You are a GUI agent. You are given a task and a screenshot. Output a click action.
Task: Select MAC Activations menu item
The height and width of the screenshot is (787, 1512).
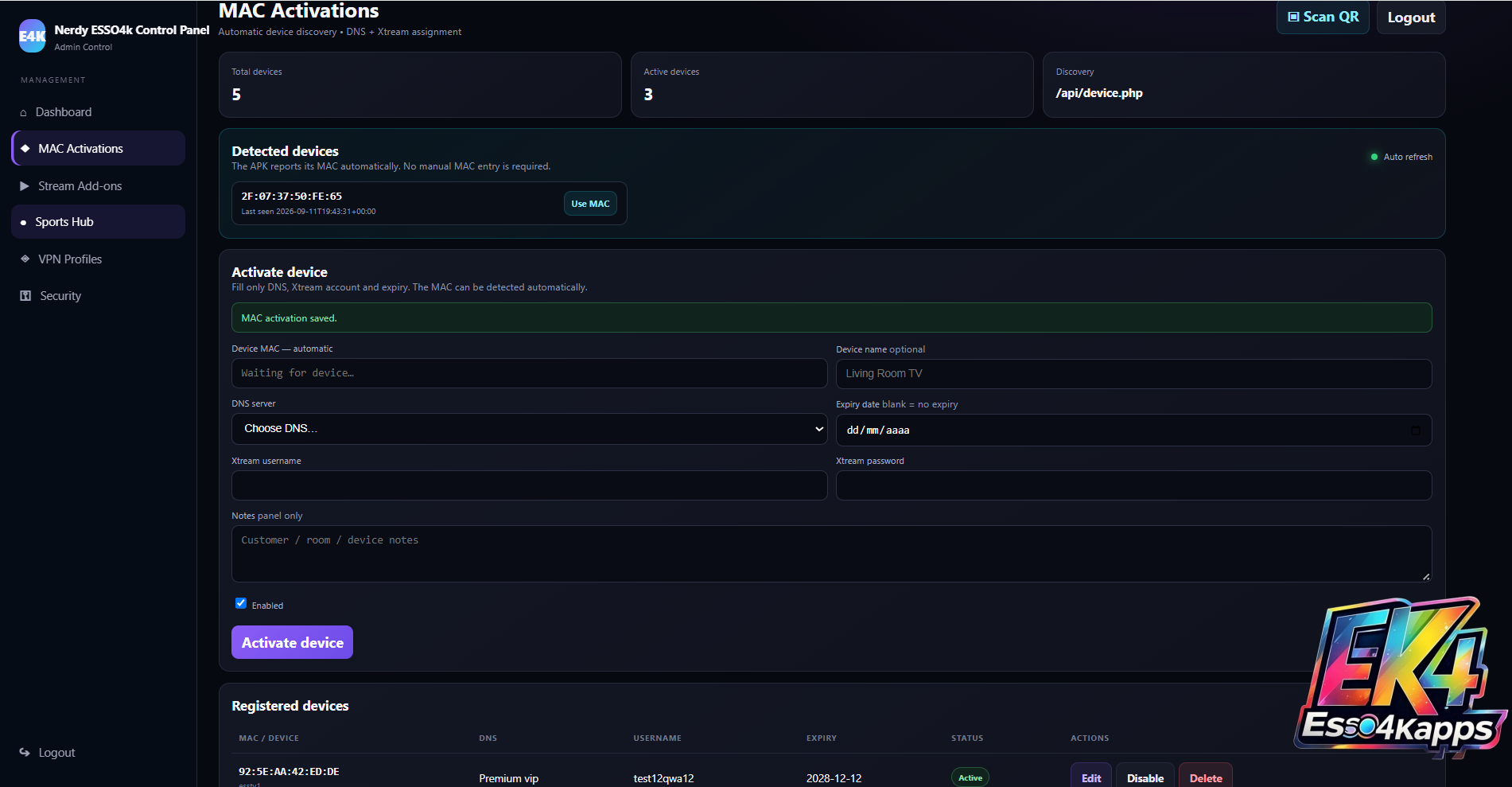pyautogui.click(x=99, y=148)
